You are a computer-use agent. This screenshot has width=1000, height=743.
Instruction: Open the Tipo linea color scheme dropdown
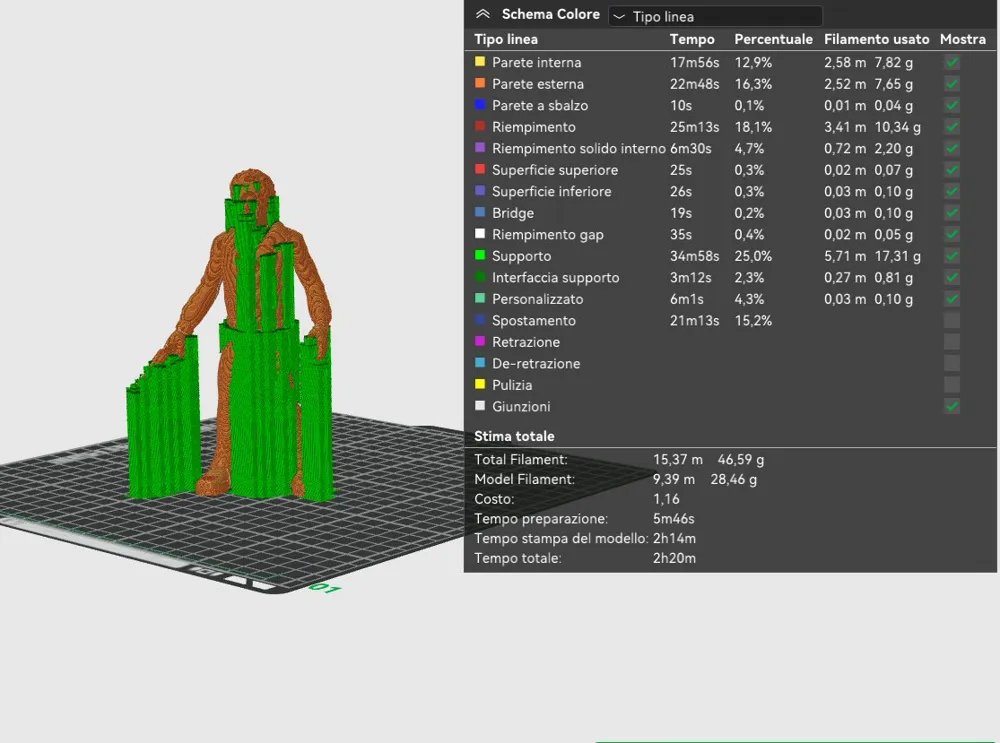[715, 16]
